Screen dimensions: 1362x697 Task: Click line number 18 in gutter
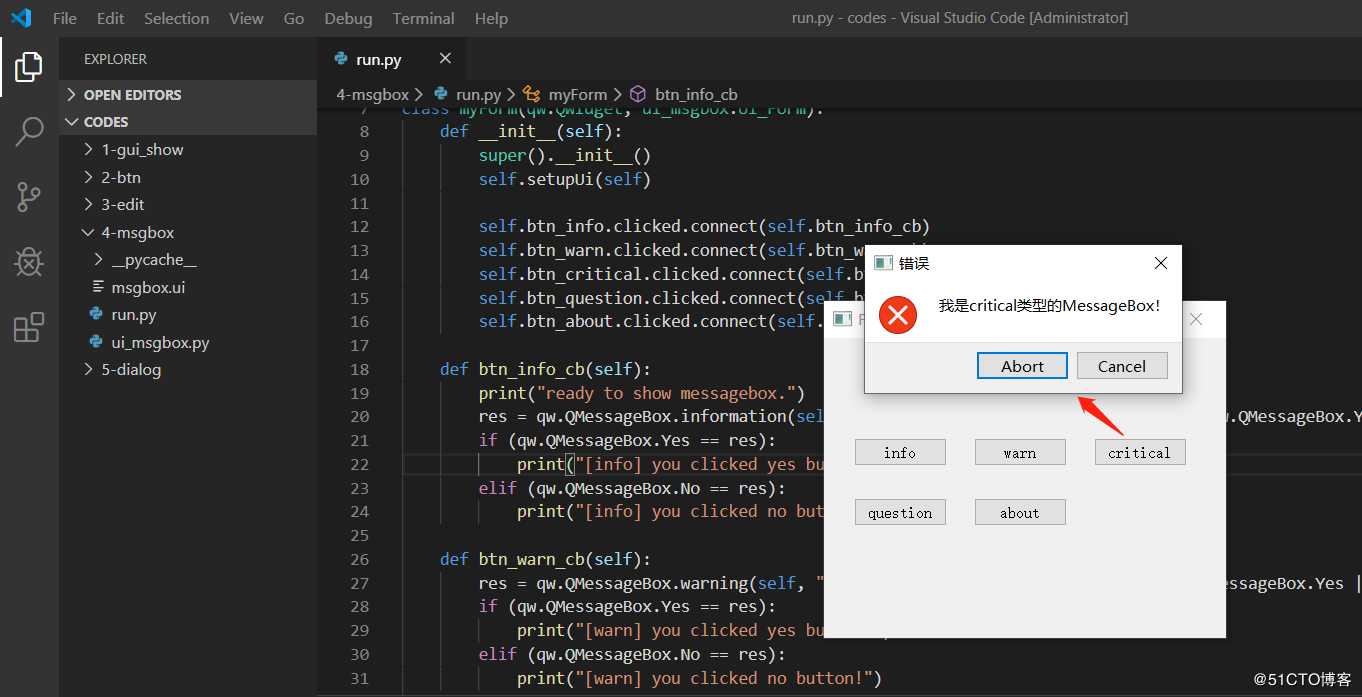coord(359,369)
